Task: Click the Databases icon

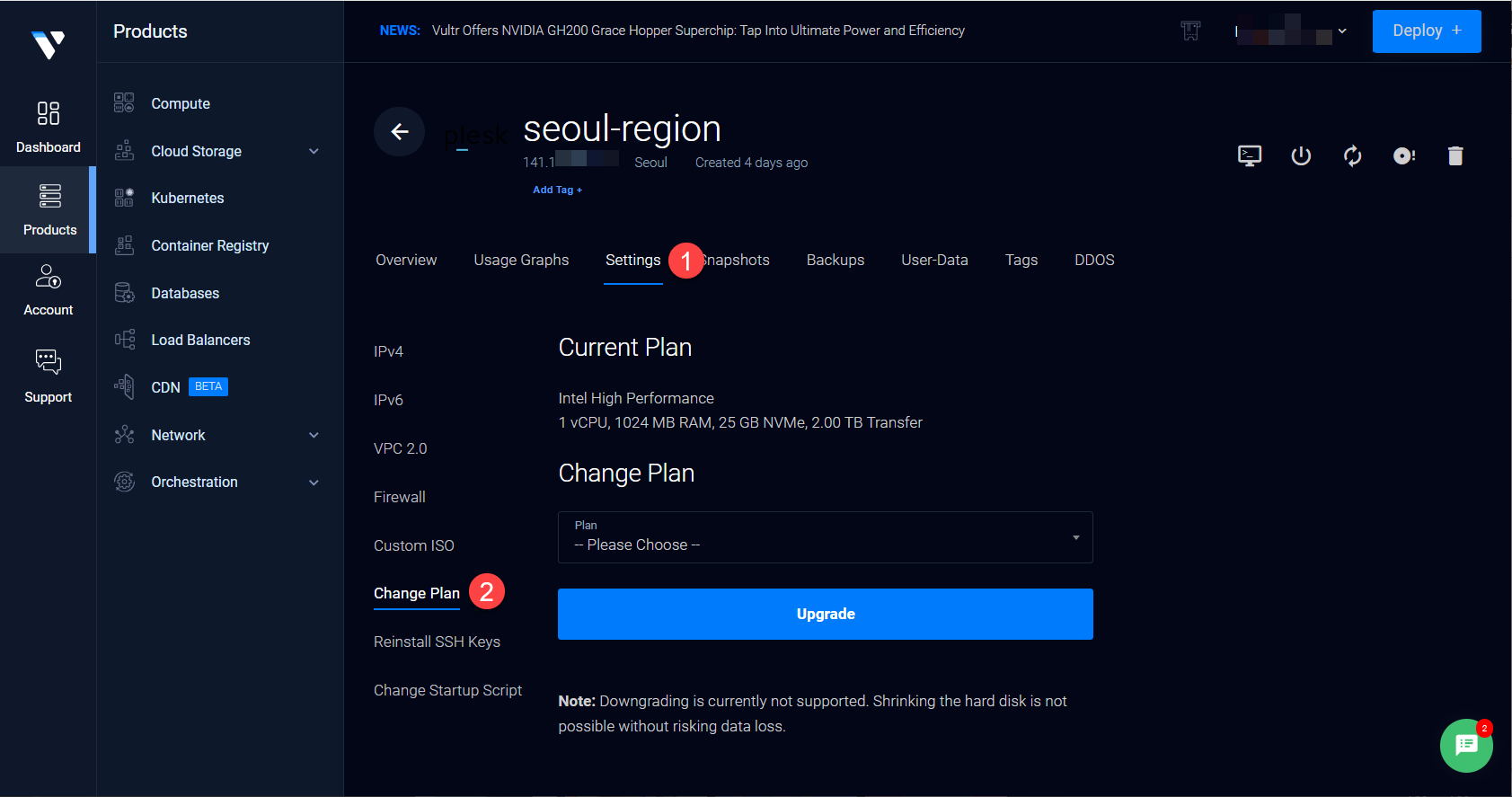Action: (x=124, y=293)
